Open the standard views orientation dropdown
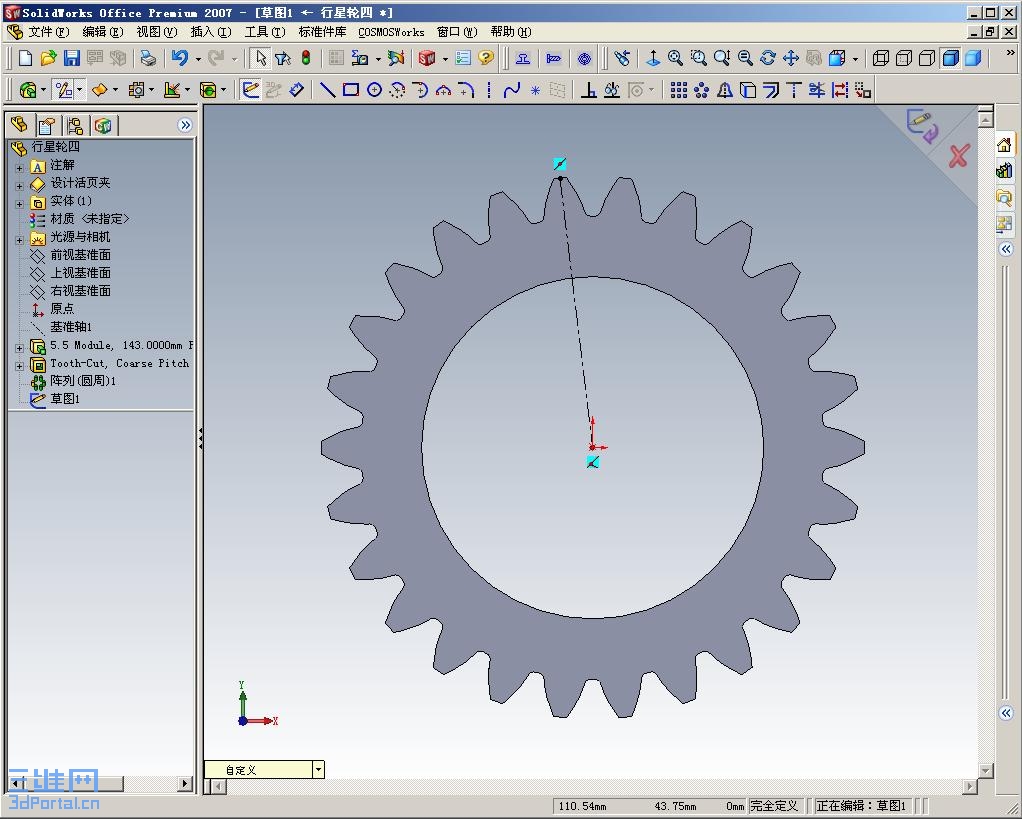Screen dimensions: 1022x819 pyautogui.click(x=855, y=59)
